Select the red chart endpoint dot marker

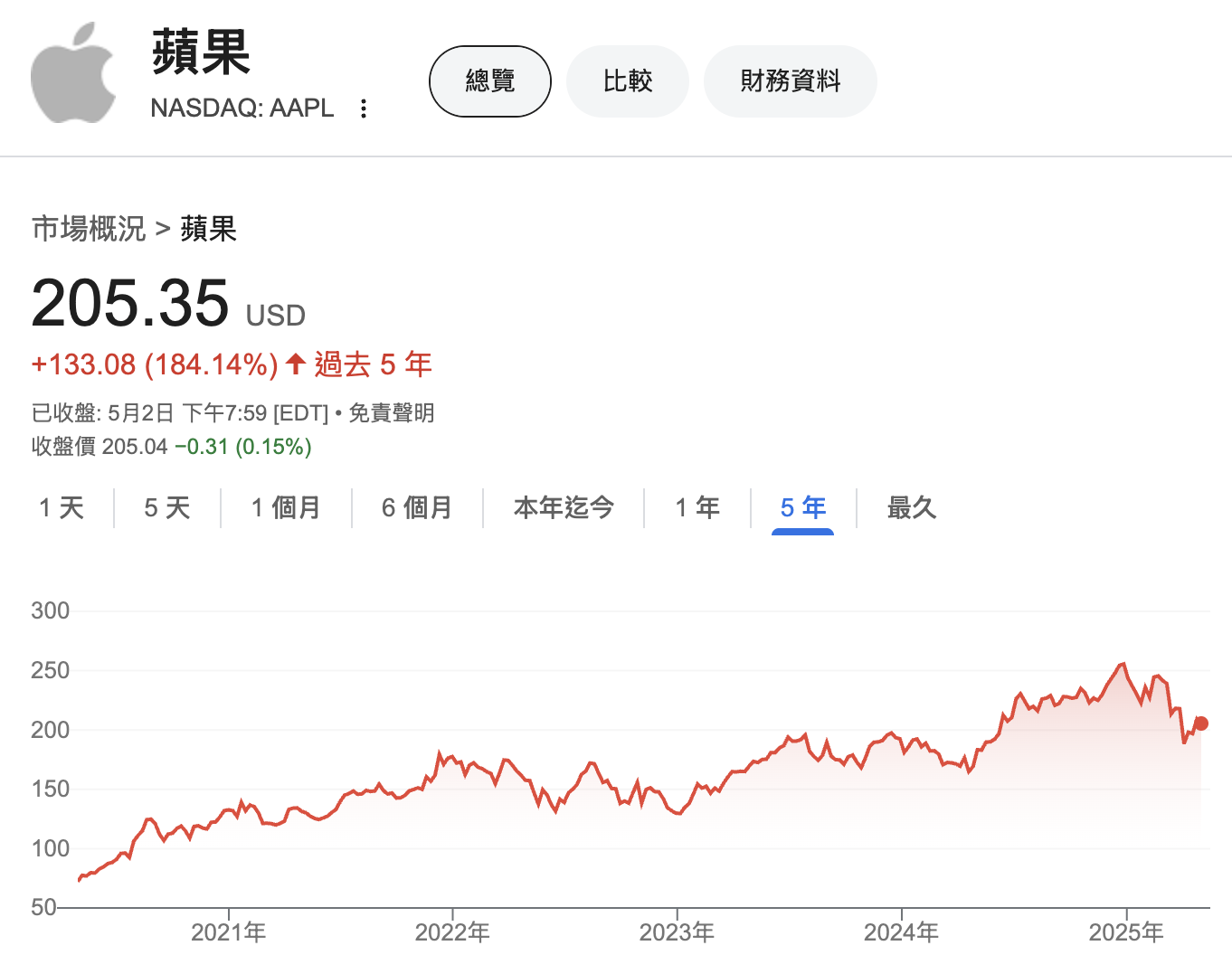click(1200, 723)
